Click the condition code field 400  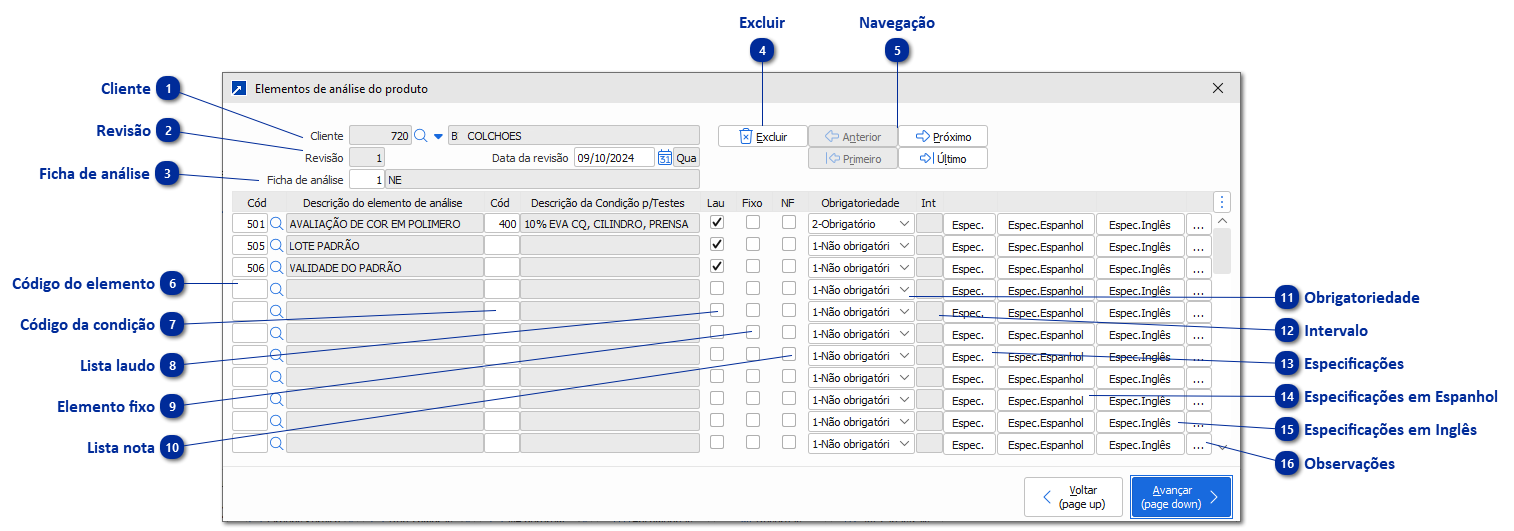[x=502, y=224]
